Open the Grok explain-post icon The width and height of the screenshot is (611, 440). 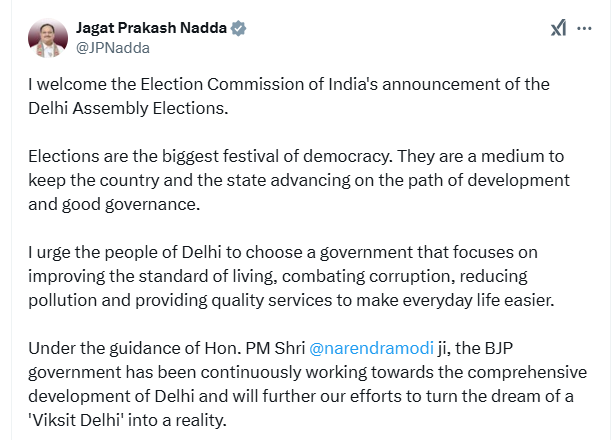[x=558, y=28]
